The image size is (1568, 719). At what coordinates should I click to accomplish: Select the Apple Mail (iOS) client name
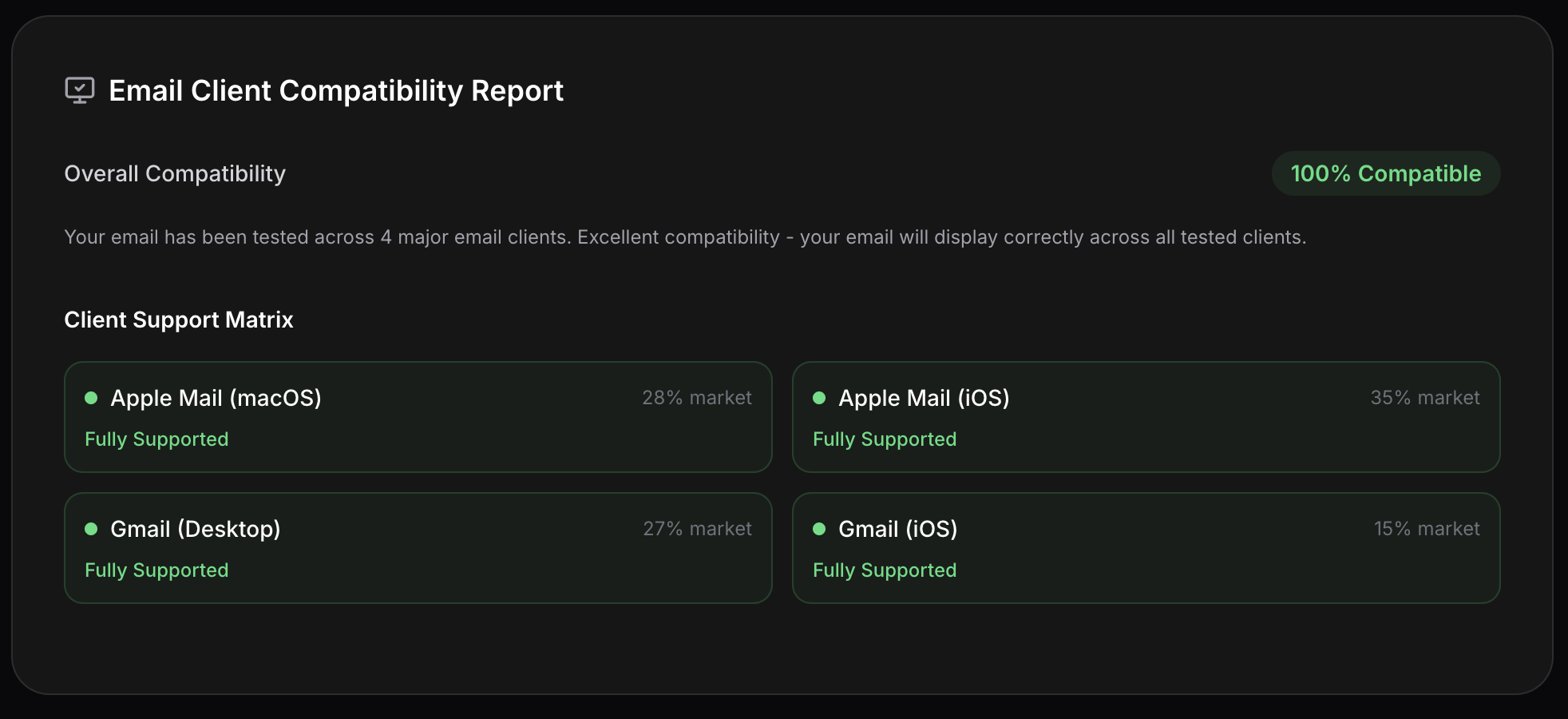pyautogui.click(x=924, y=398)
